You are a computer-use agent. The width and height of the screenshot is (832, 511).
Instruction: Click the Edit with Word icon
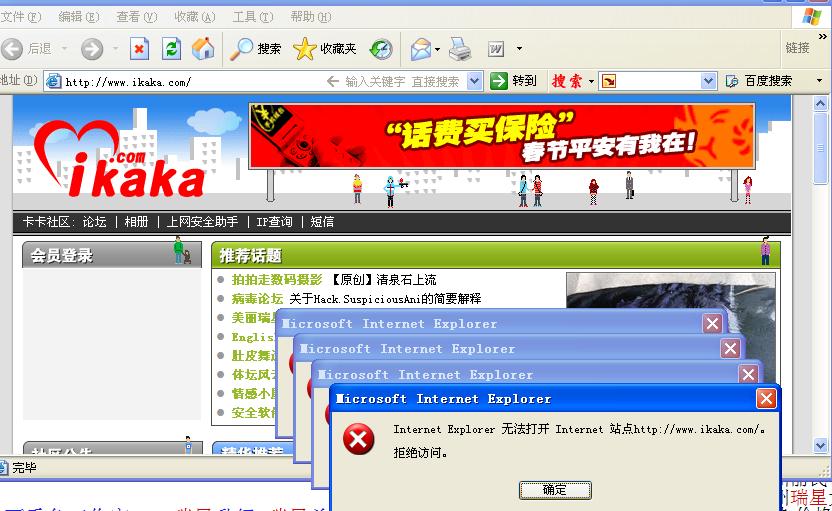coord(496,49)
